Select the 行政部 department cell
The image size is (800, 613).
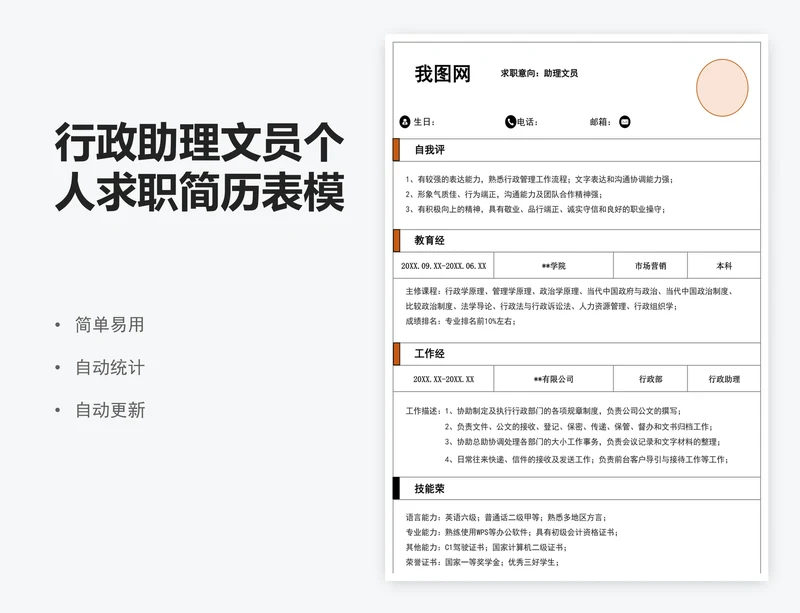click(x=651, y=379)
